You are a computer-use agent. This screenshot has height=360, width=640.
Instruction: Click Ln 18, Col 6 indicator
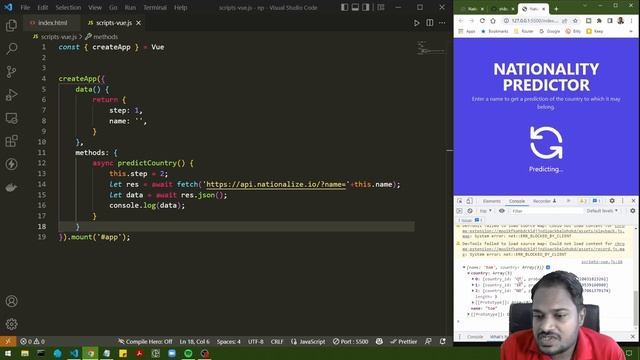pyautogui.click(x=194, y=341)
